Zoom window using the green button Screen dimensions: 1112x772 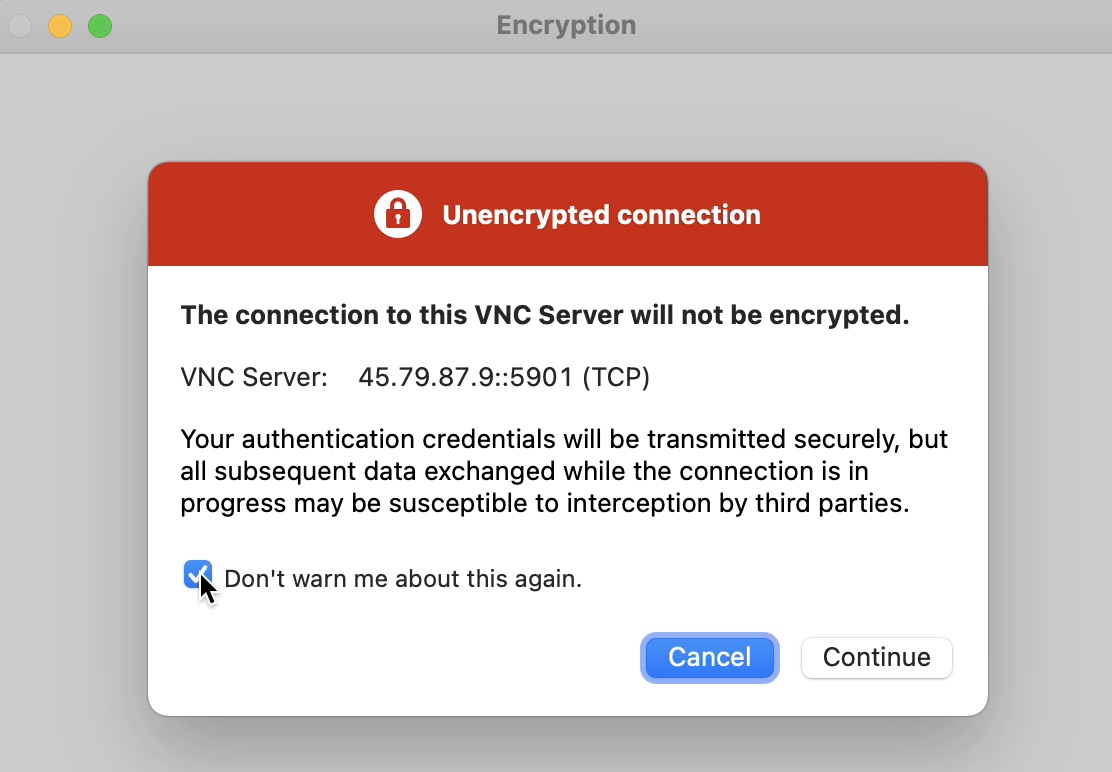point(100,26)
